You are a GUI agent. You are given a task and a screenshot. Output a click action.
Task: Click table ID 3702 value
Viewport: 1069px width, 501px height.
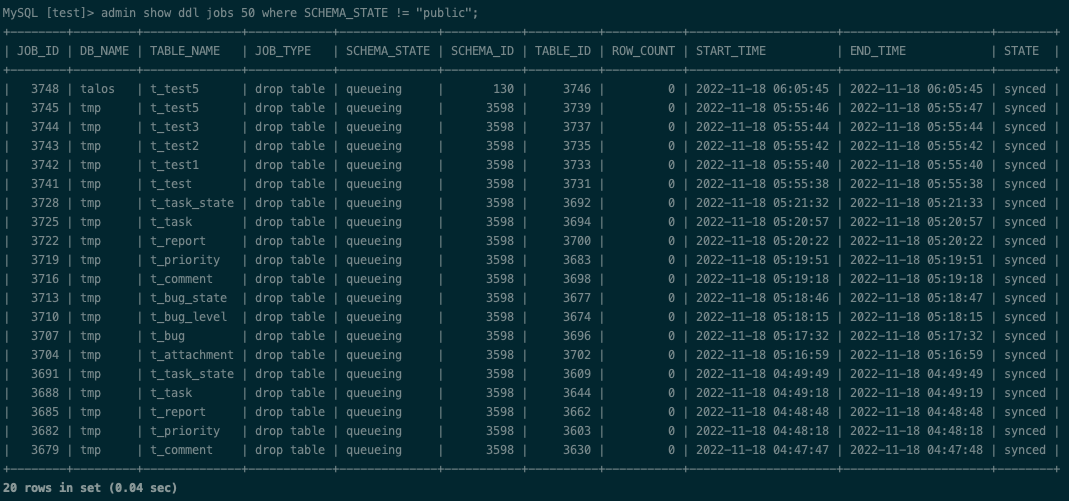click(x=577, y=355)
